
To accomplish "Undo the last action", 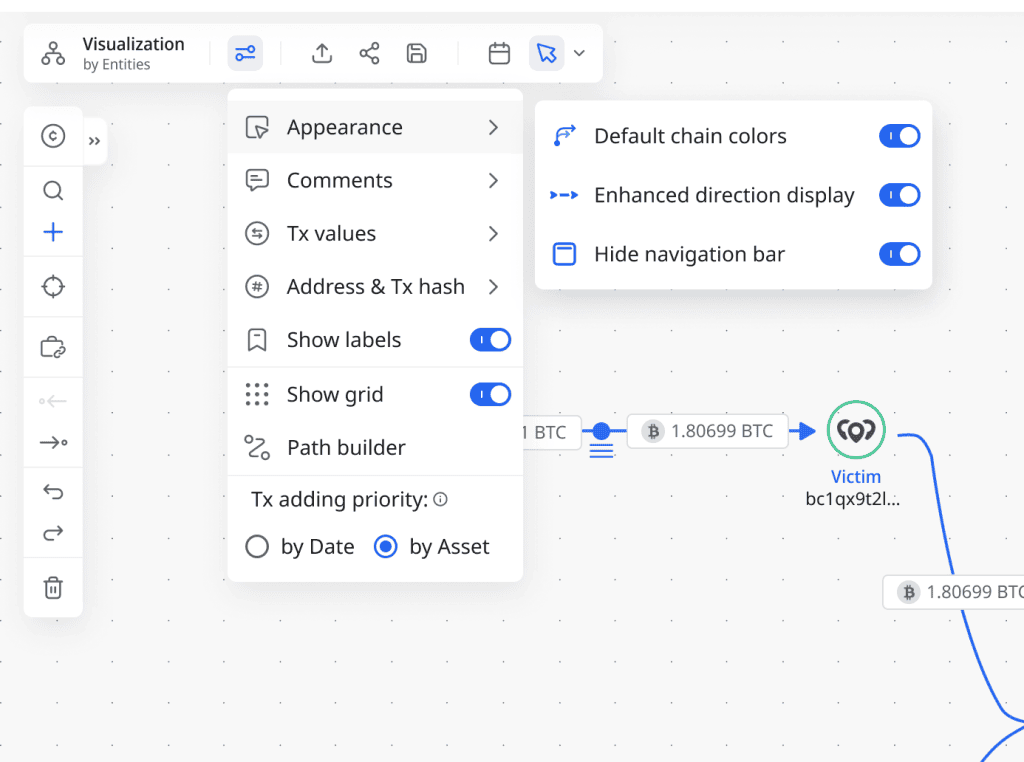I will [53, 491].
